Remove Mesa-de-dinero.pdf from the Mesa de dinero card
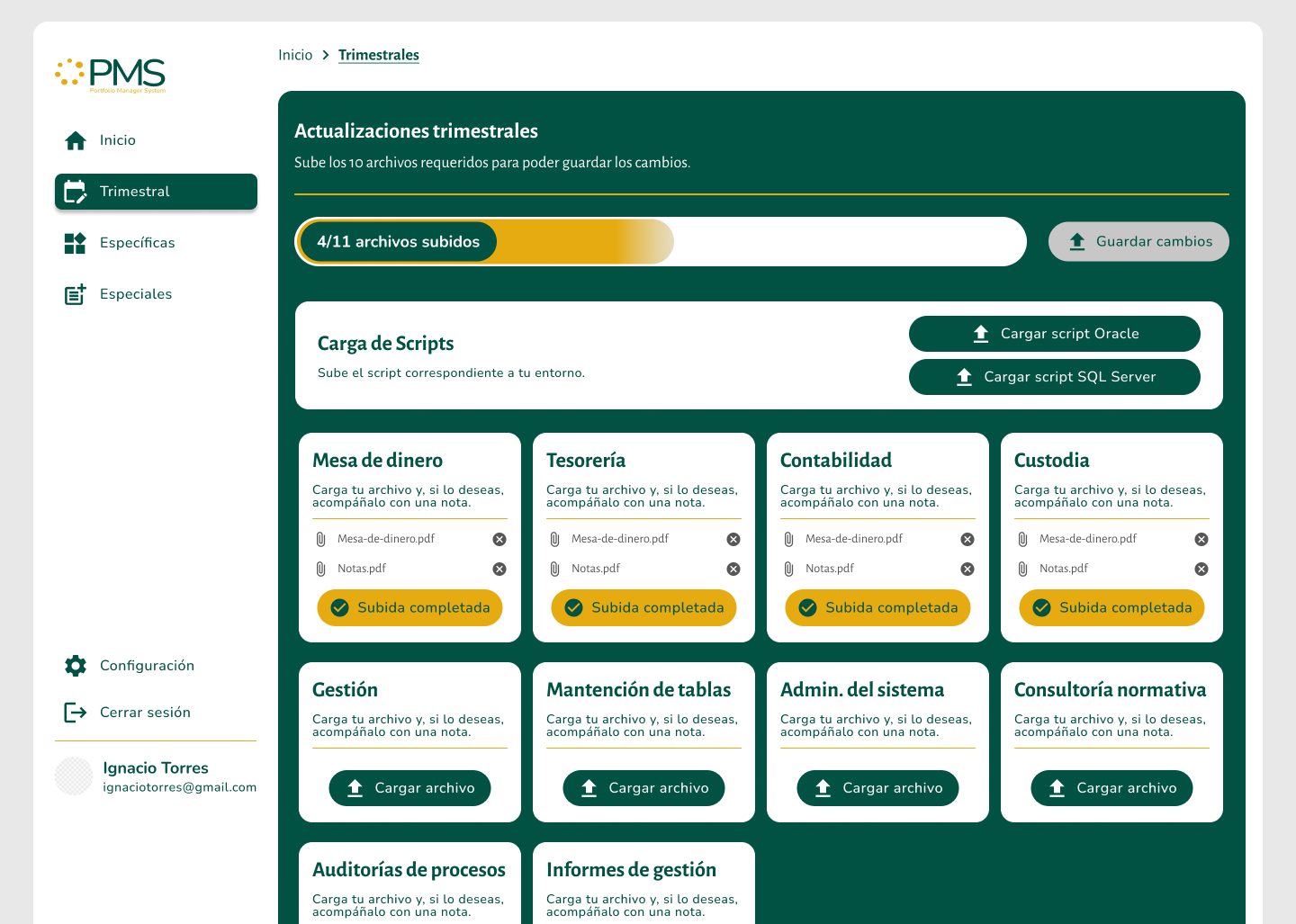 pyautogui.click(x=499, y=539)
